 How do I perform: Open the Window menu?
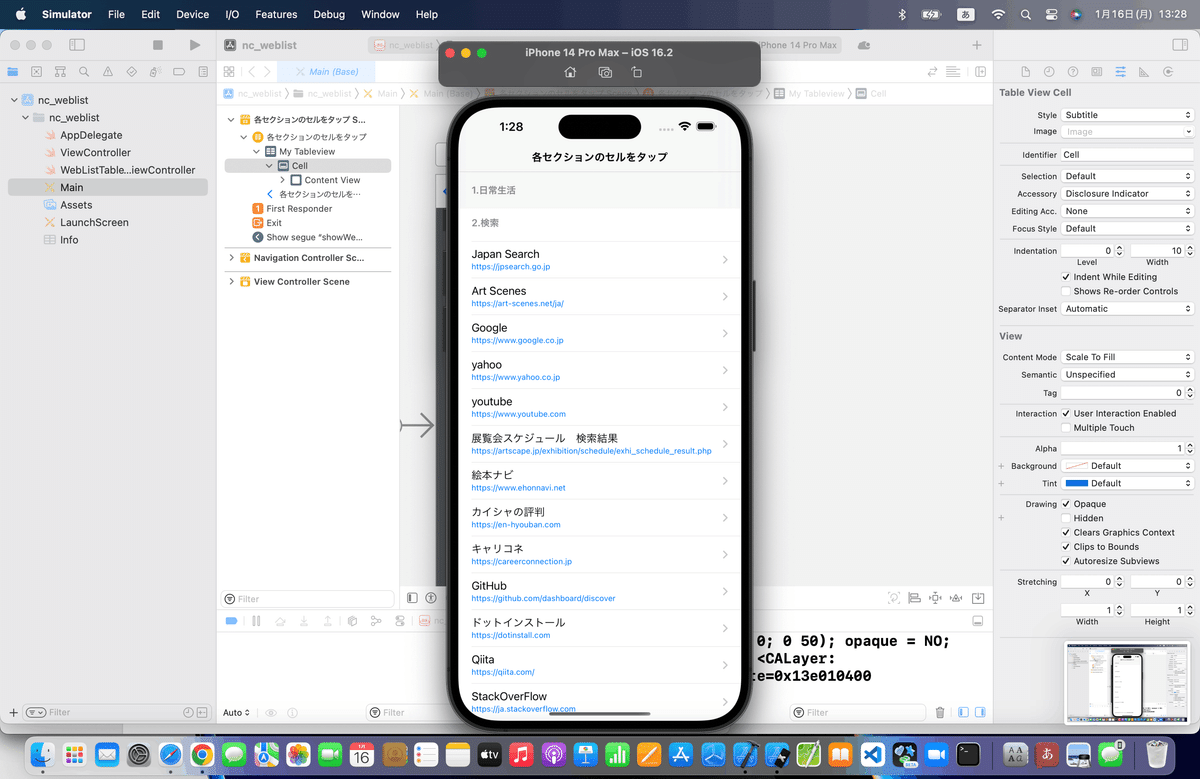(x=380, y=15)
